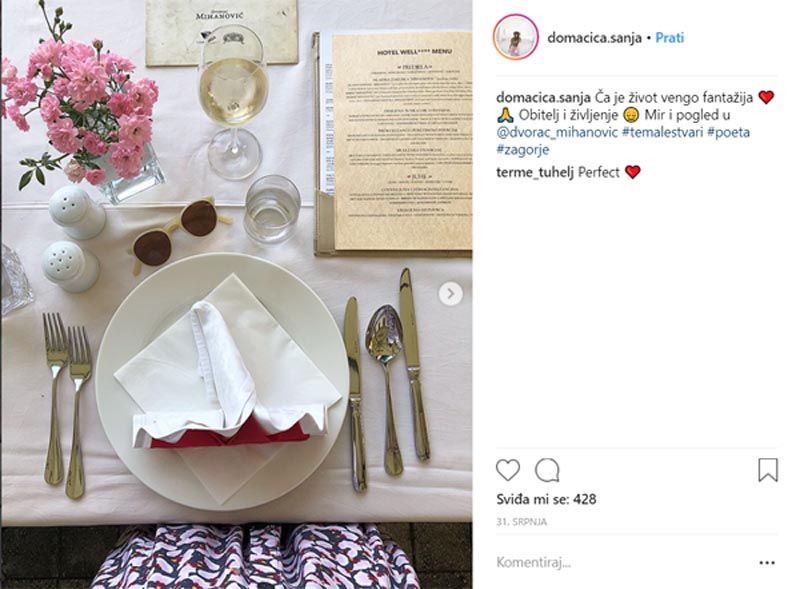
Task: Open the #zagorje hashtag
Action: 523,150
